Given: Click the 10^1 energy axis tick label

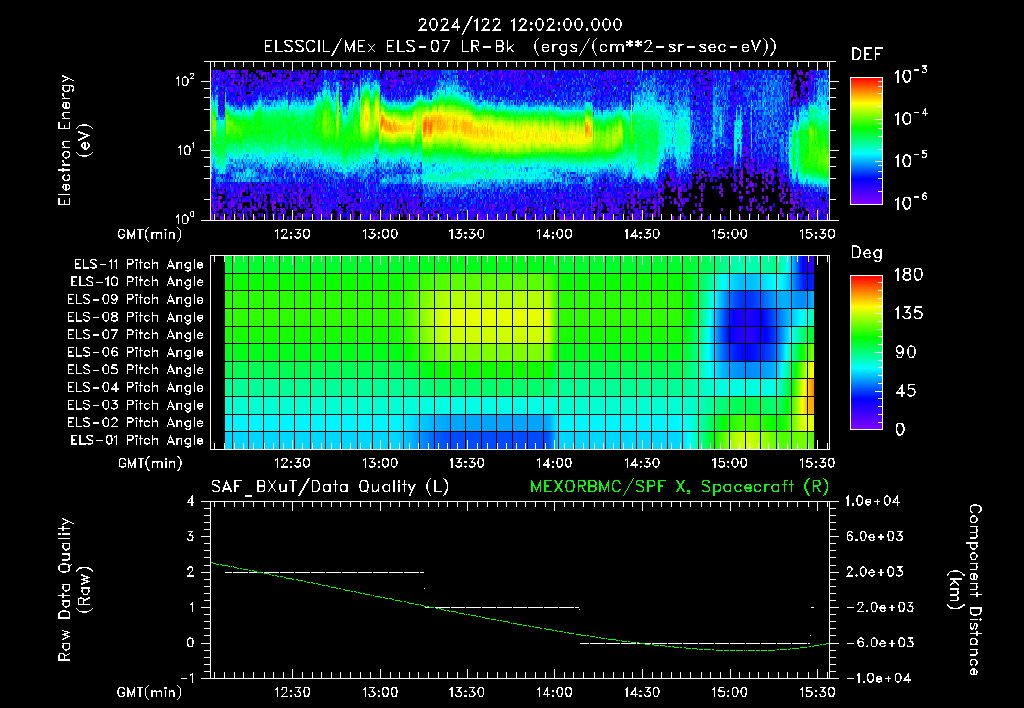Looking at the screenshot, I should (x=185, y=150).
